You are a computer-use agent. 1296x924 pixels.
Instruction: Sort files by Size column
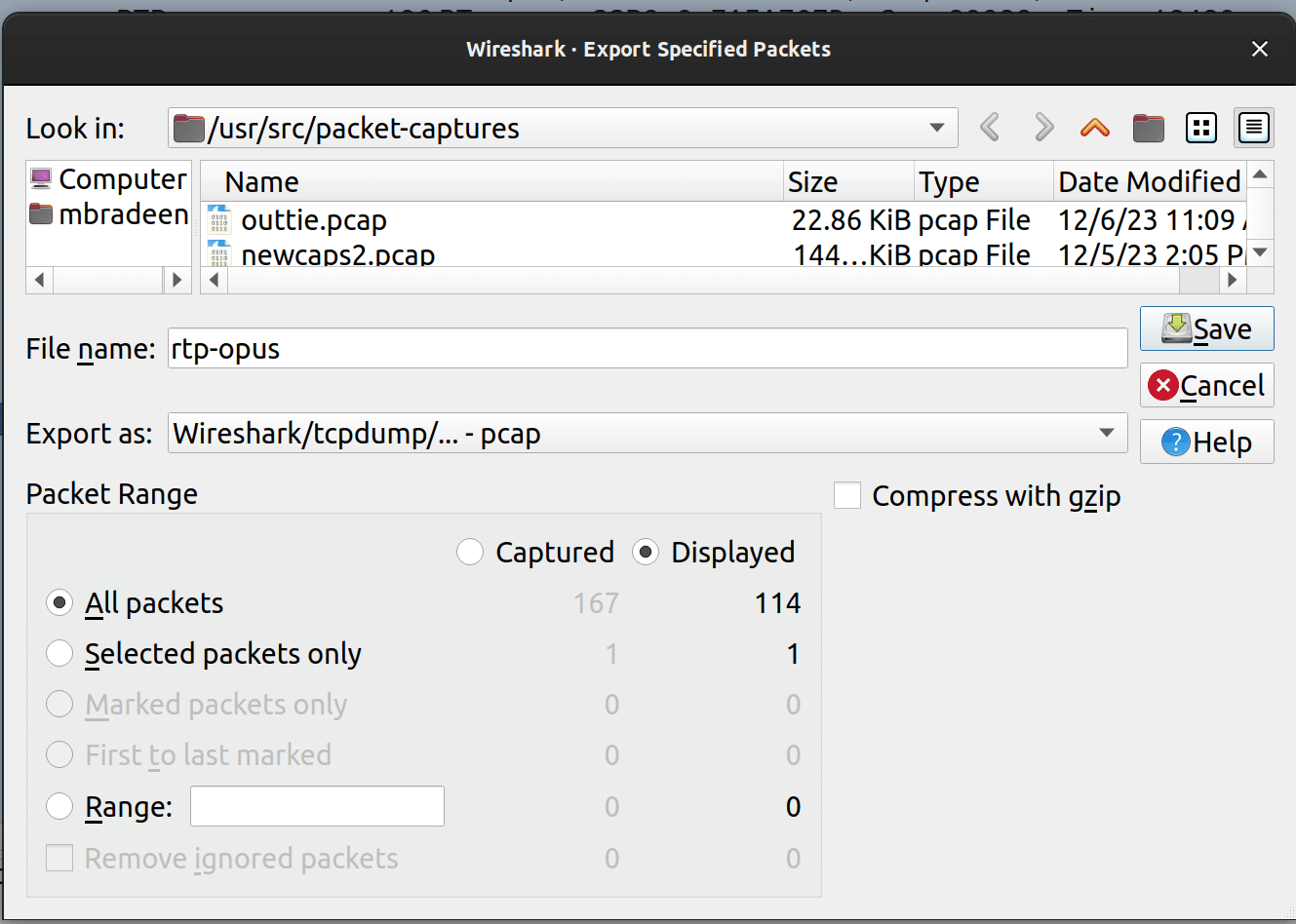coord(848,182)
